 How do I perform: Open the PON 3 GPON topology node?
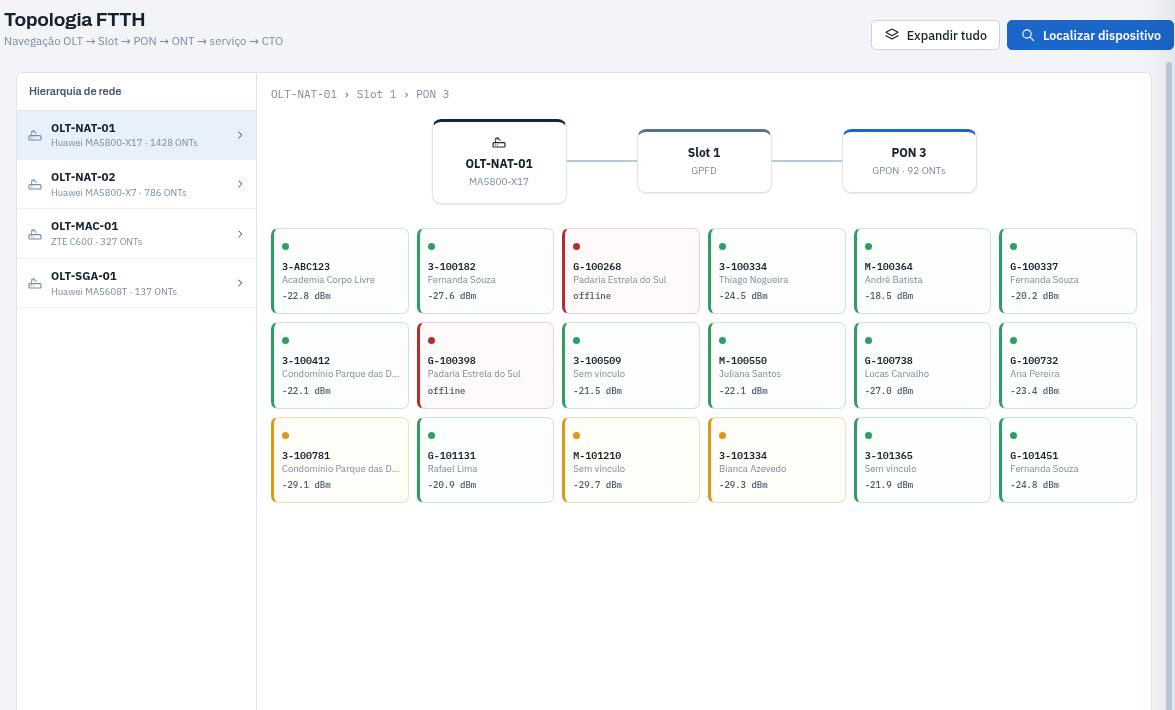tap(909, 161)
